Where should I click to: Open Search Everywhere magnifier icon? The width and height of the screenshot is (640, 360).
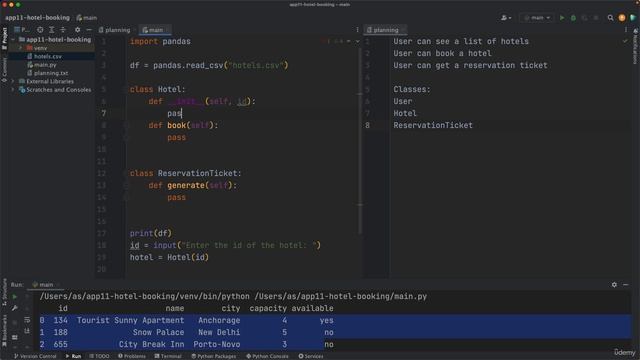pyautogui.click(x=610, y=18)
